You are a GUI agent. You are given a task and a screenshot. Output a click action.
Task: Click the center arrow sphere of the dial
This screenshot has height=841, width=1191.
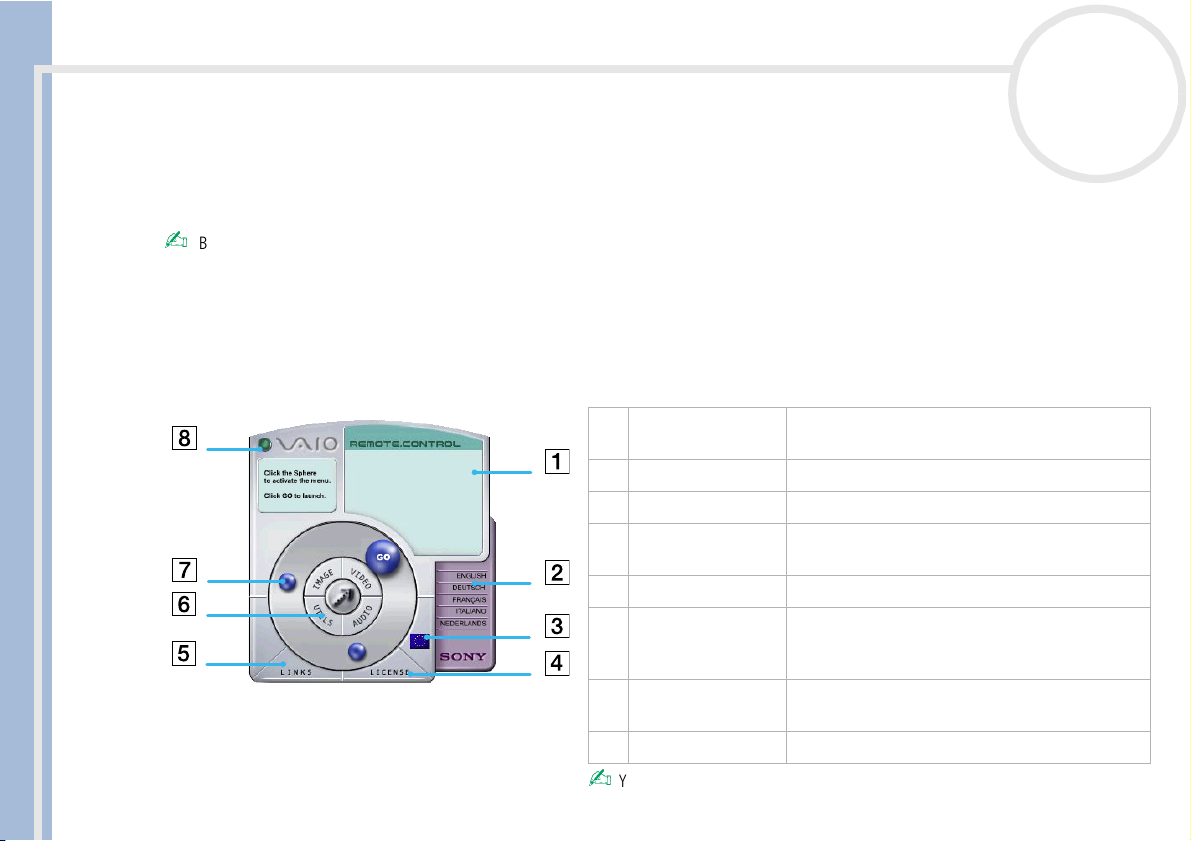click(343, 597)
